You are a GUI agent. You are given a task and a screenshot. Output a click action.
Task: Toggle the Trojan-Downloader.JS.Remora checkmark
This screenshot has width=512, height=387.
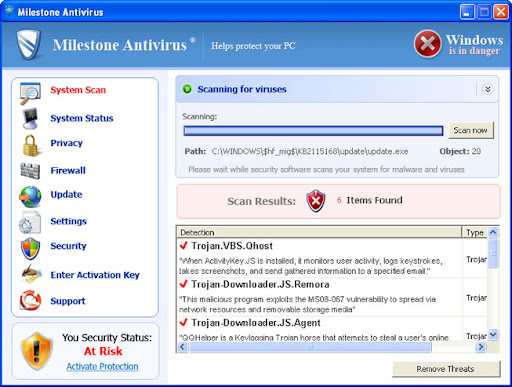(183, 284)
